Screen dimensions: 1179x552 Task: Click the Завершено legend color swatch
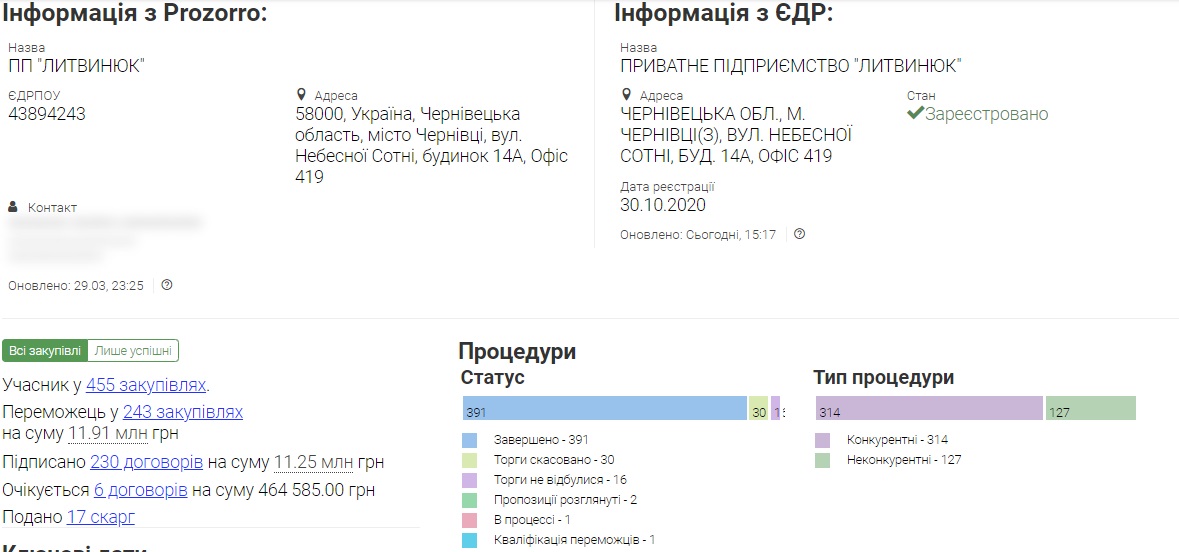coord(469,441)
